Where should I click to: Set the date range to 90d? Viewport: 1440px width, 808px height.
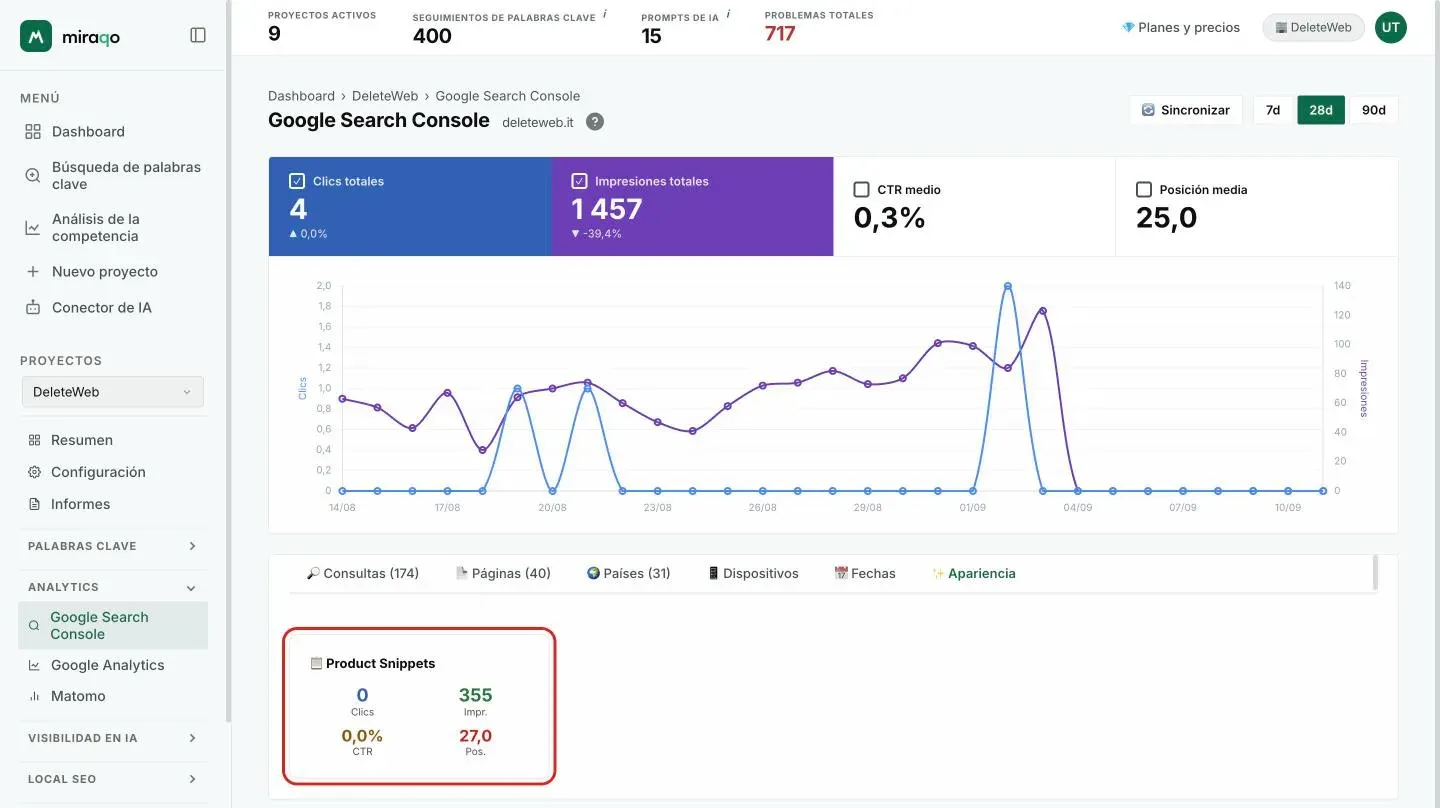click(x=1374, y=110)
